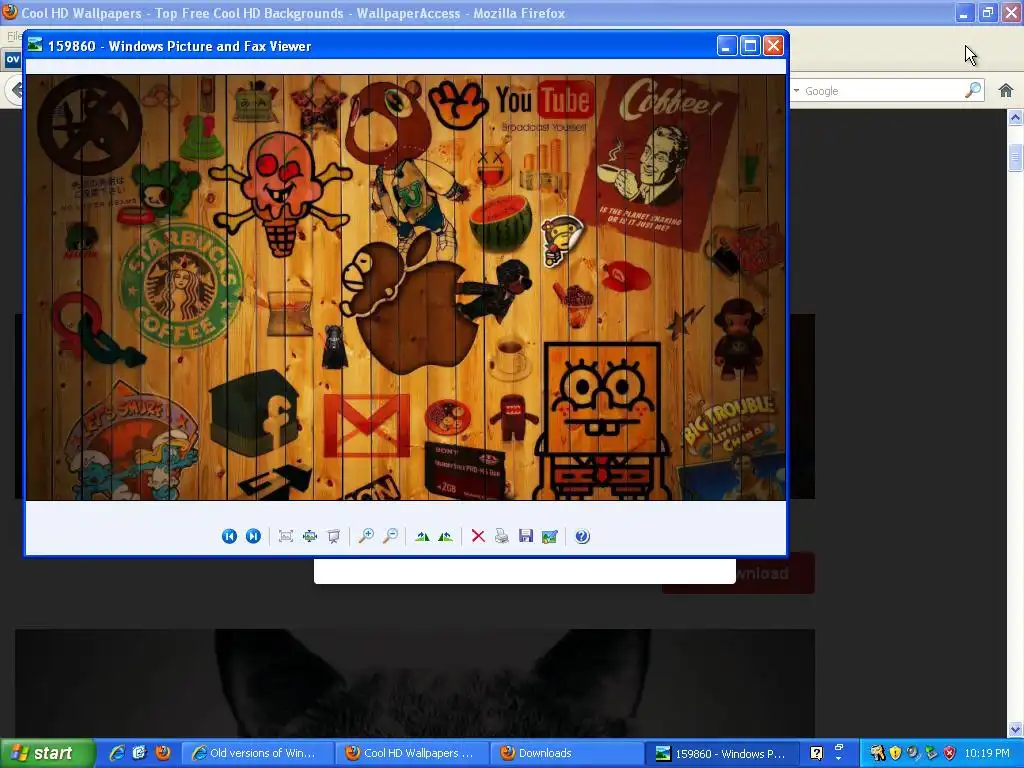Delete the image with the red X
The height and width of the screenshot is (768, 1024).
click(478, 536)
